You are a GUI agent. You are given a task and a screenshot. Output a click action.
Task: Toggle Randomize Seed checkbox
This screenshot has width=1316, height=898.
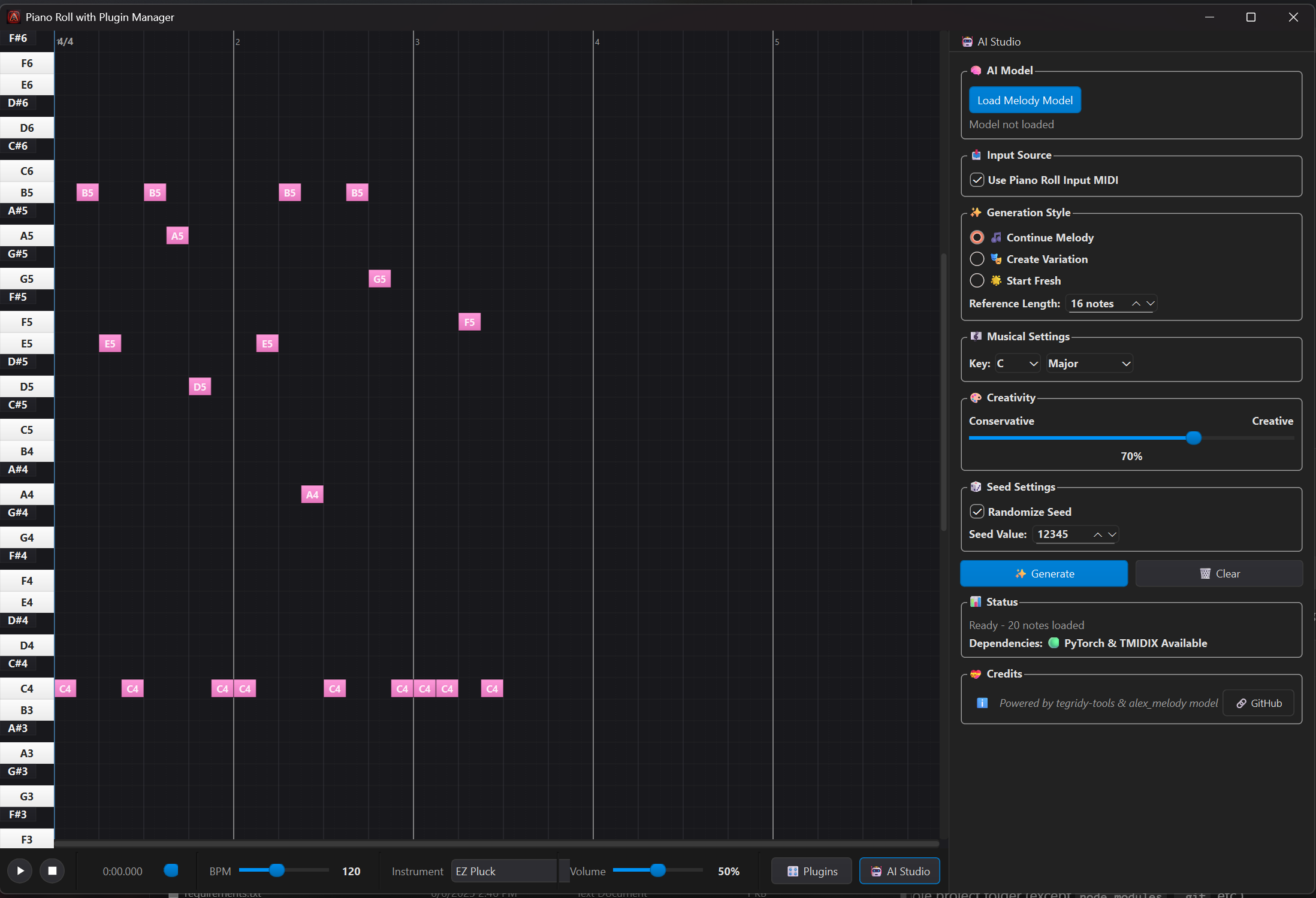[977, 512]
